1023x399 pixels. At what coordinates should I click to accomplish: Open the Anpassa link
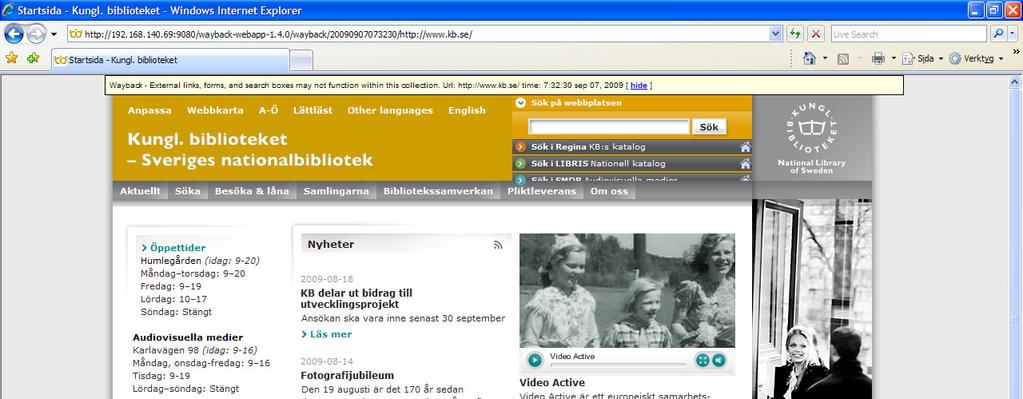149,110
